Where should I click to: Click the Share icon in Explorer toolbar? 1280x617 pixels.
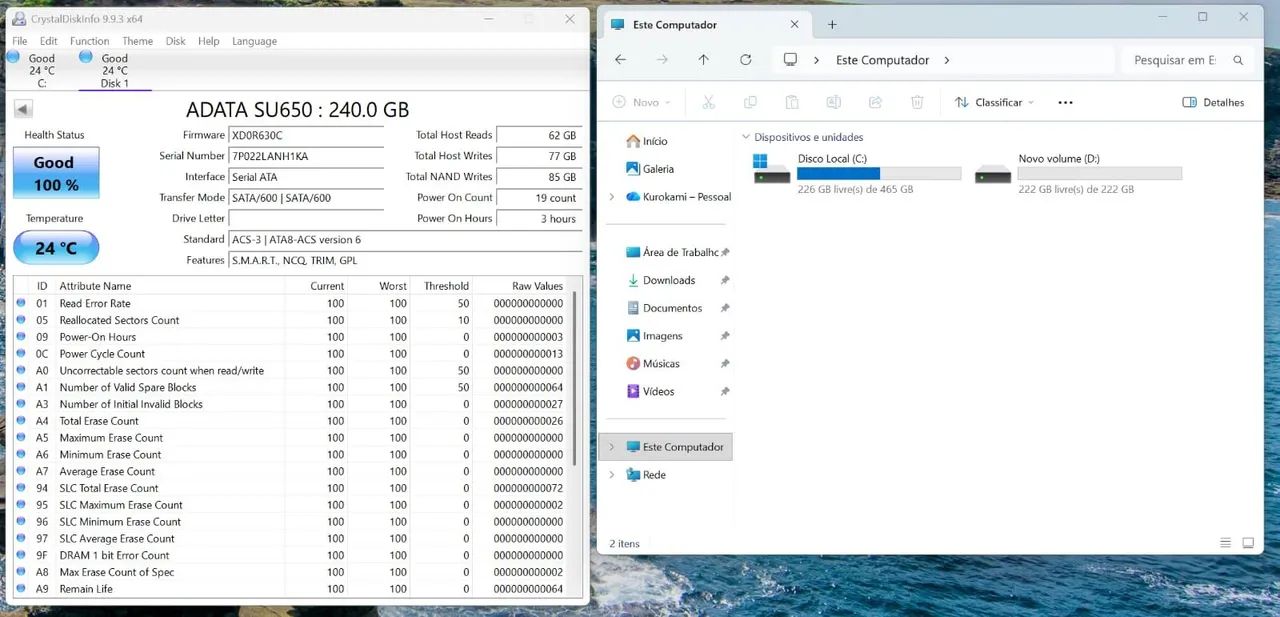tap(875, 102)
